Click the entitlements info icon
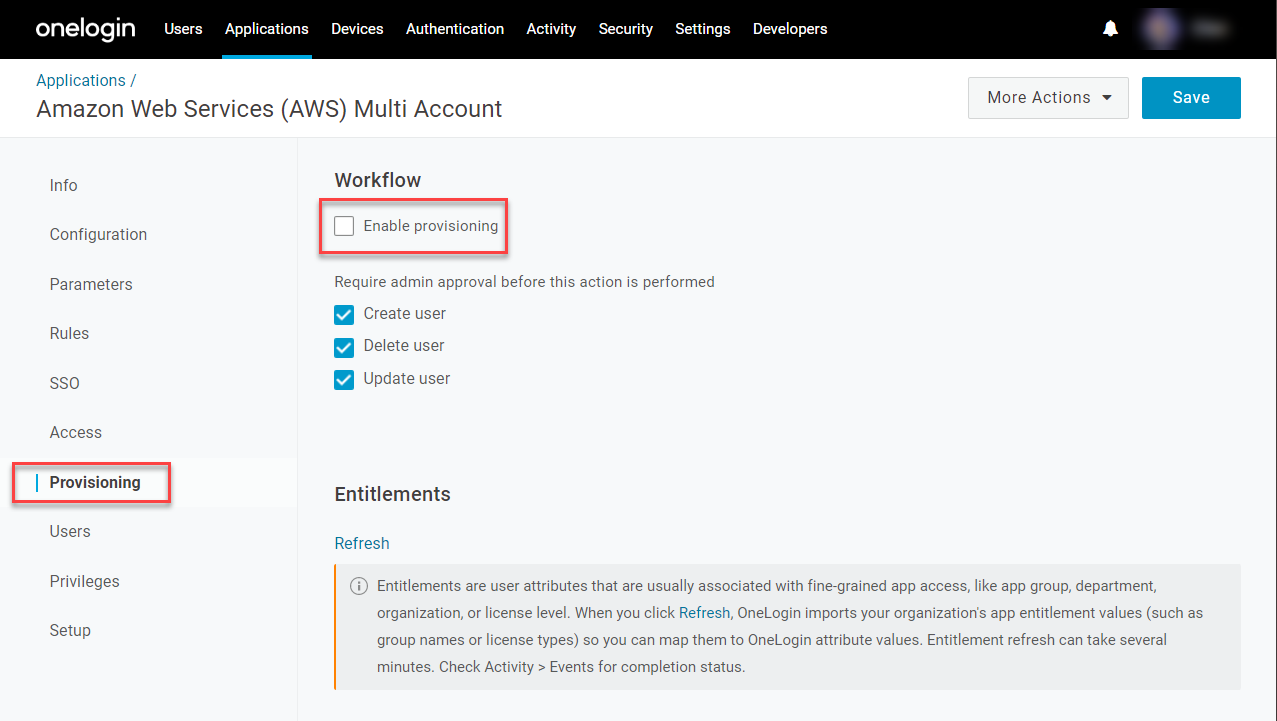 coord(358,586)
